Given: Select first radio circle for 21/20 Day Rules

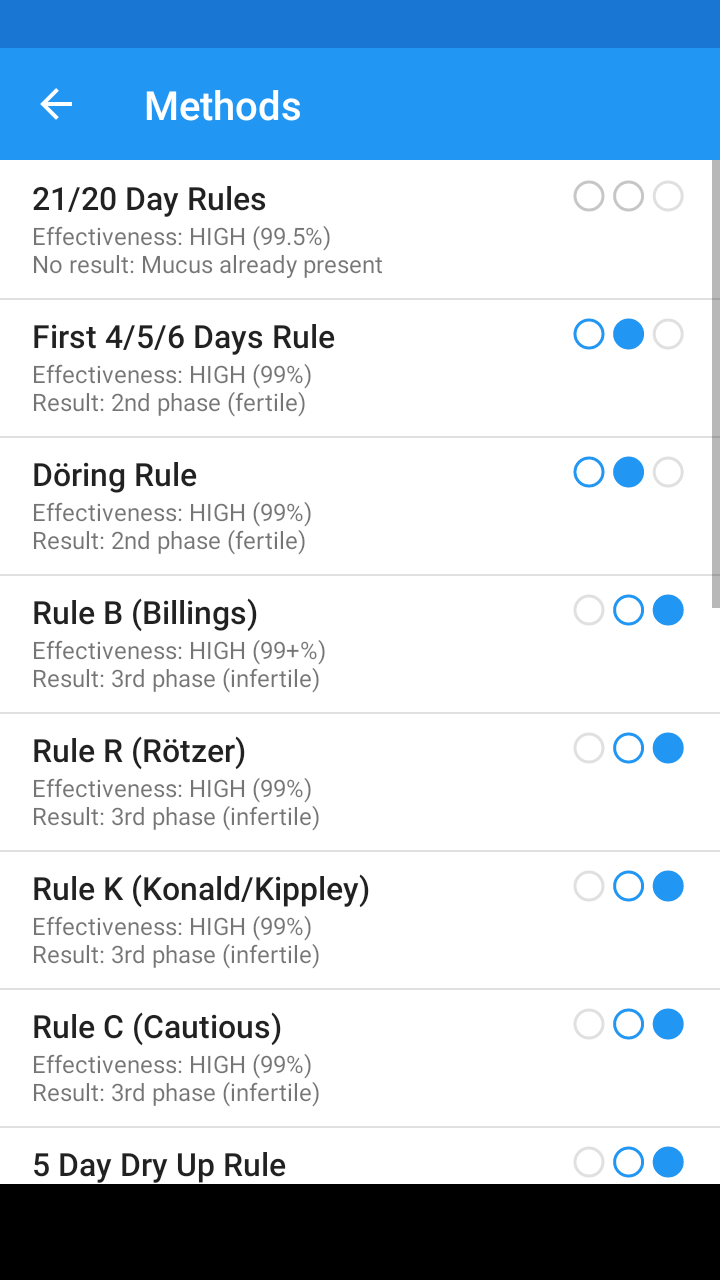Looking at the screenshot, I should [589, 196].
